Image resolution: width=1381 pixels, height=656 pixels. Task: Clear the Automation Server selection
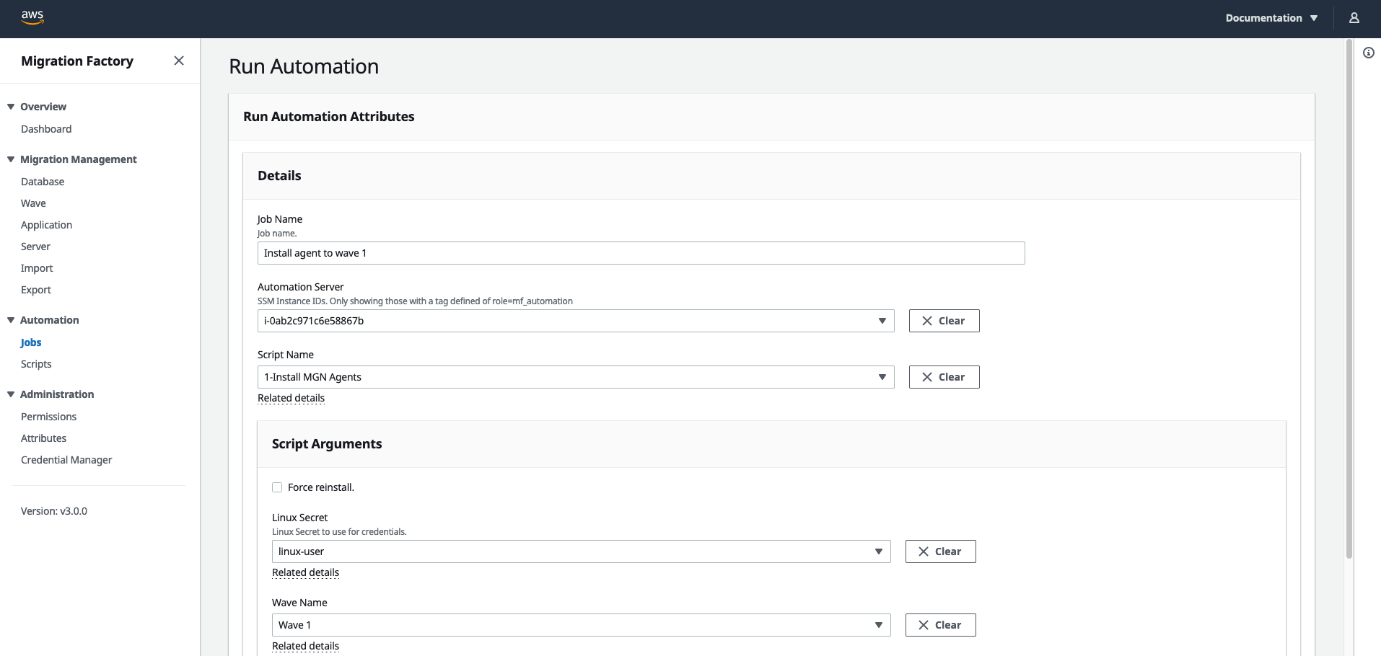point(944,320)
